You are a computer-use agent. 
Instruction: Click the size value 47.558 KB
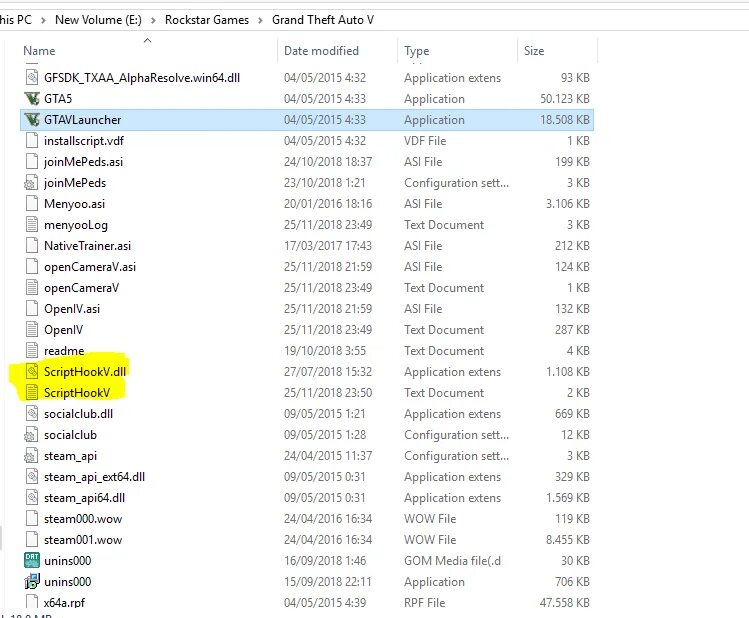click(565, 603)
